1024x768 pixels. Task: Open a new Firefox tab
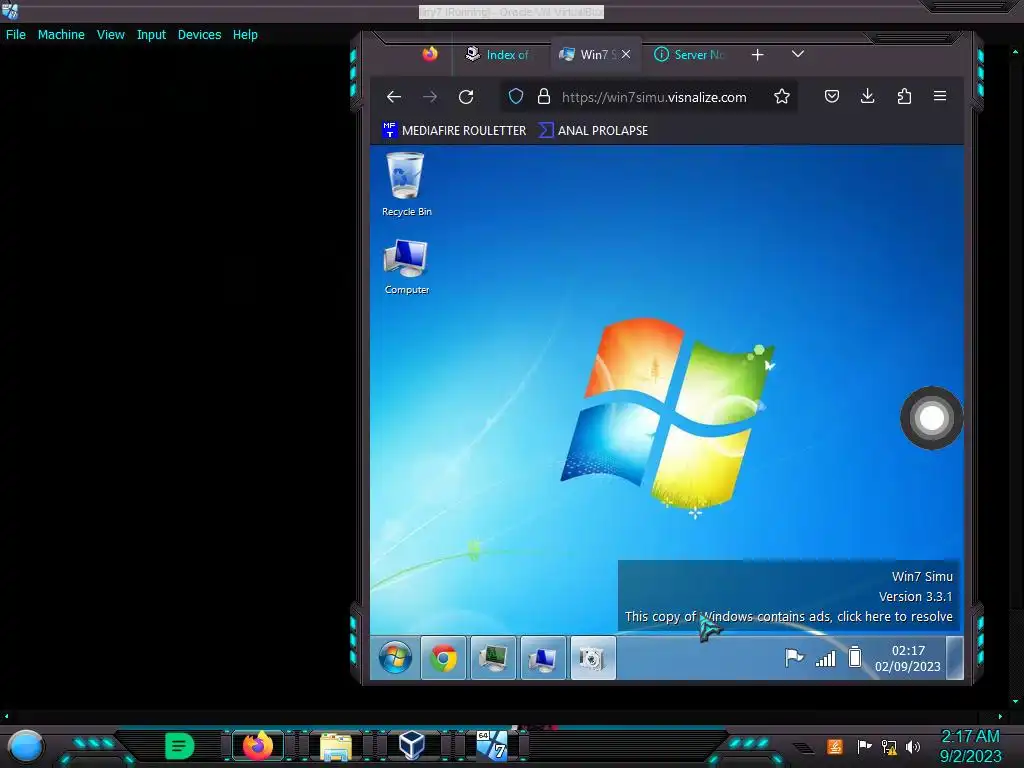pyautogui.click(x=758, y=55)
